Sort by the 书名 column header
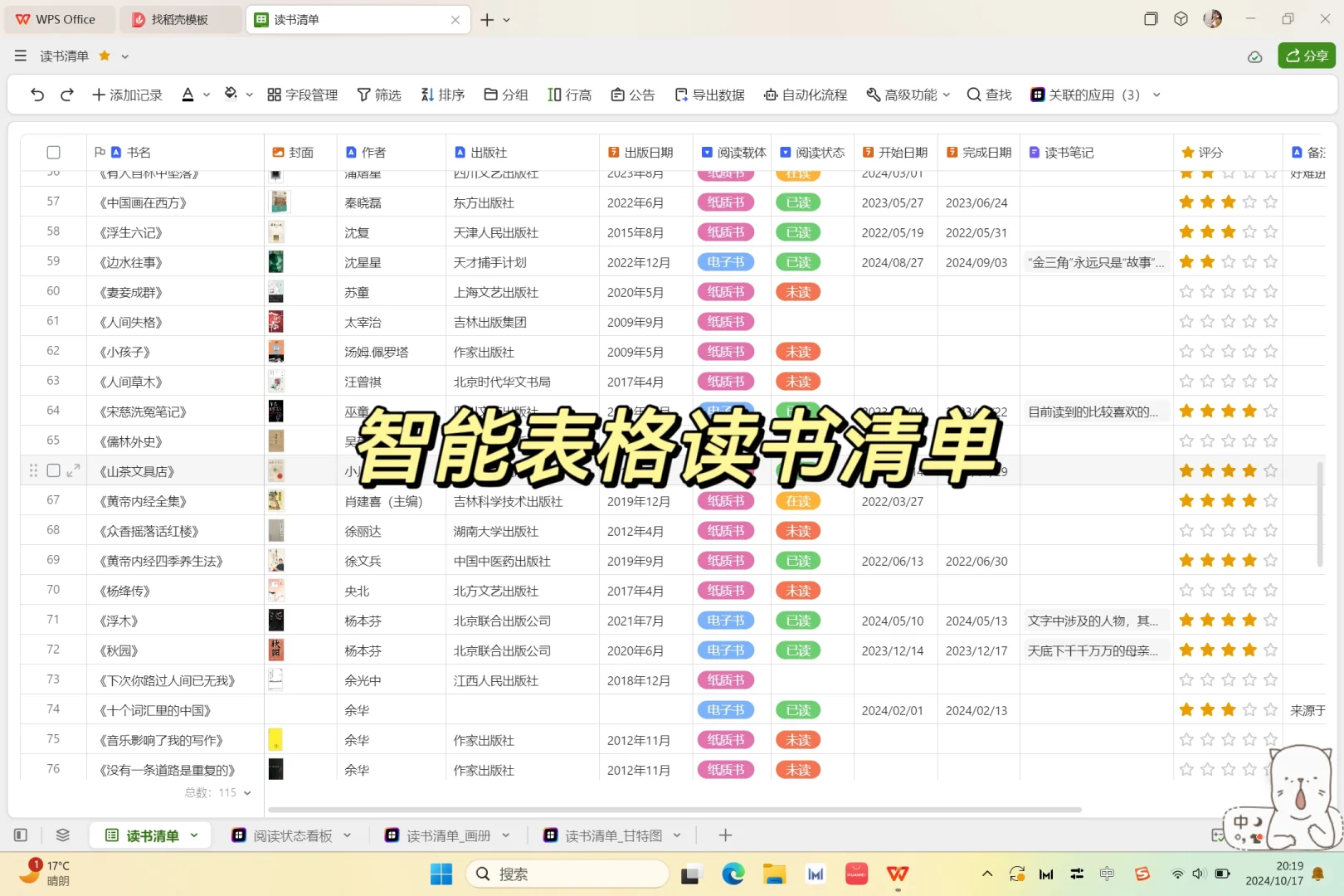The image size is (1344, 896). [175, 153]
